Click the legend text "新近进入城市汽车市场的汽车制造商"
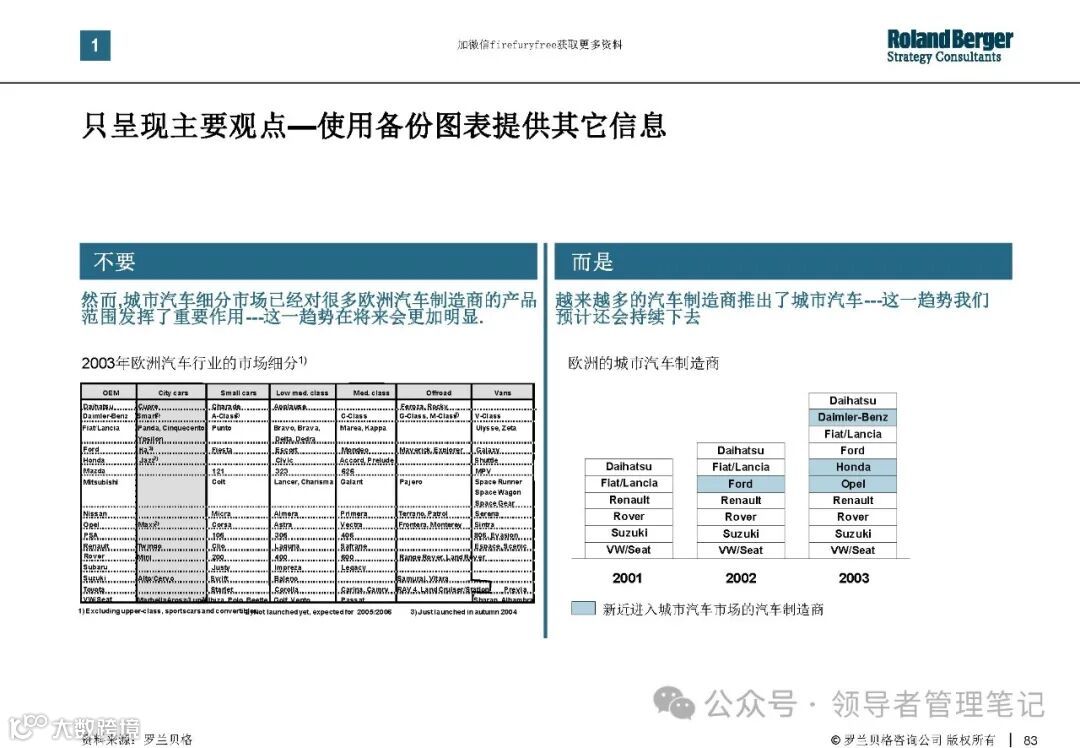The image size is (1080, 748). [713, 609]
